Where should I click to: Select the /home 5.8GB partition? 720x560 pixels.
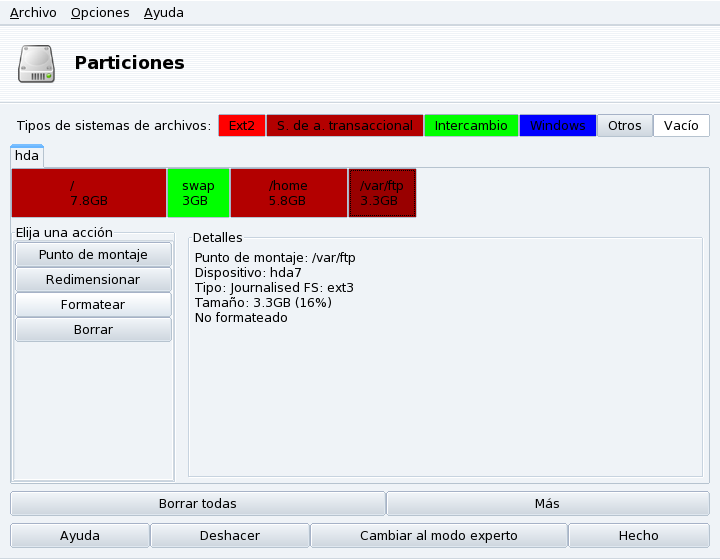coord(288,193)
